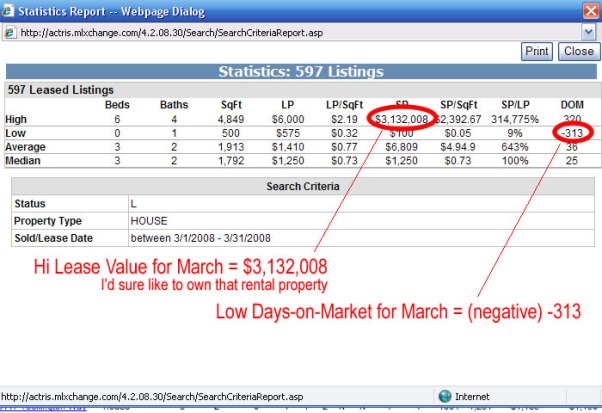
Task: Click the circled high SP value $3,132,008
Action: pyautogui.click(x=401, y=119)
